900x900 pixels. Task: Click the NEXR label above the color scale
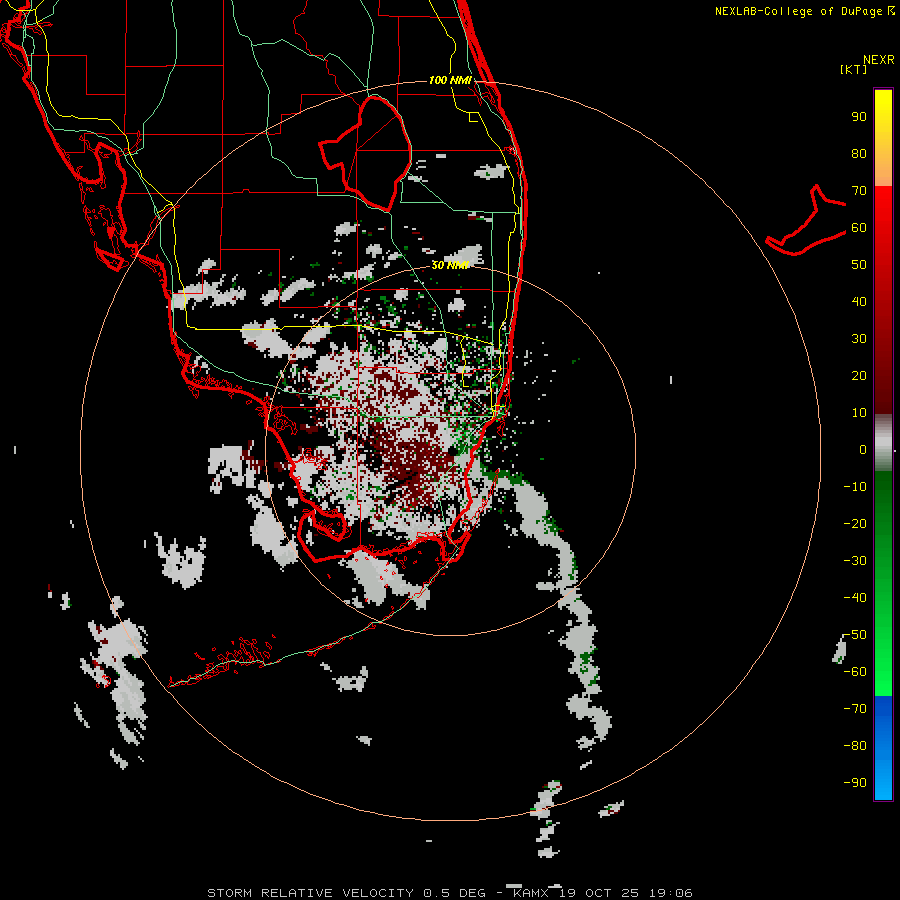pos(878,60)
